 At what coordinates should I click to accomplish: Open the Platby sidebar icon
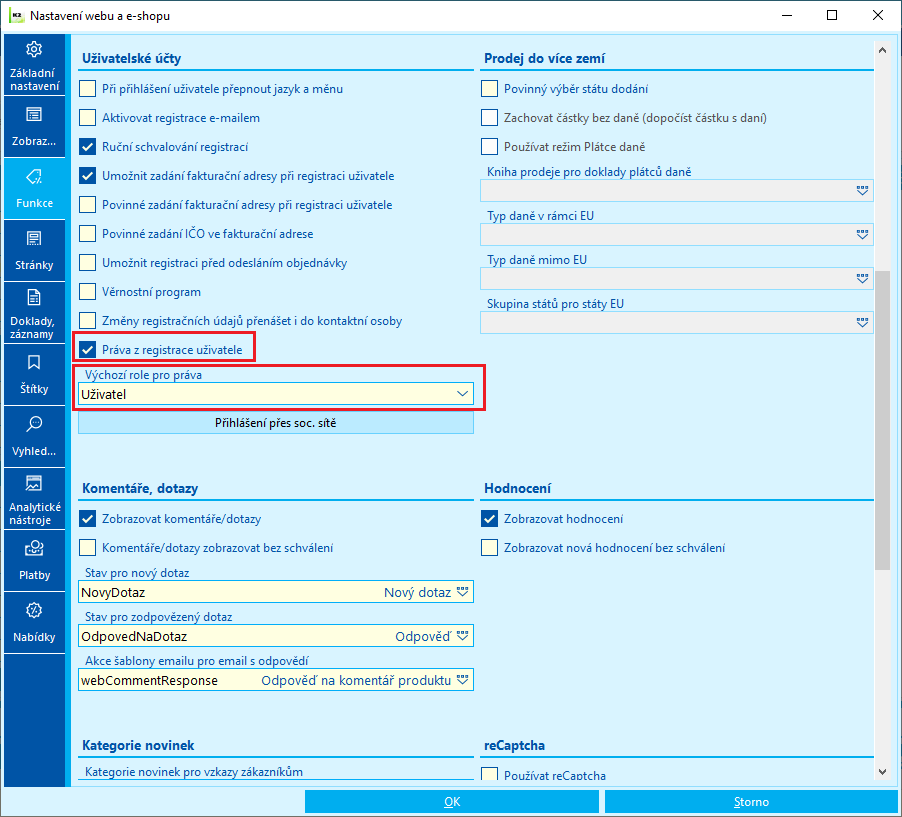(x=34, y=548)
